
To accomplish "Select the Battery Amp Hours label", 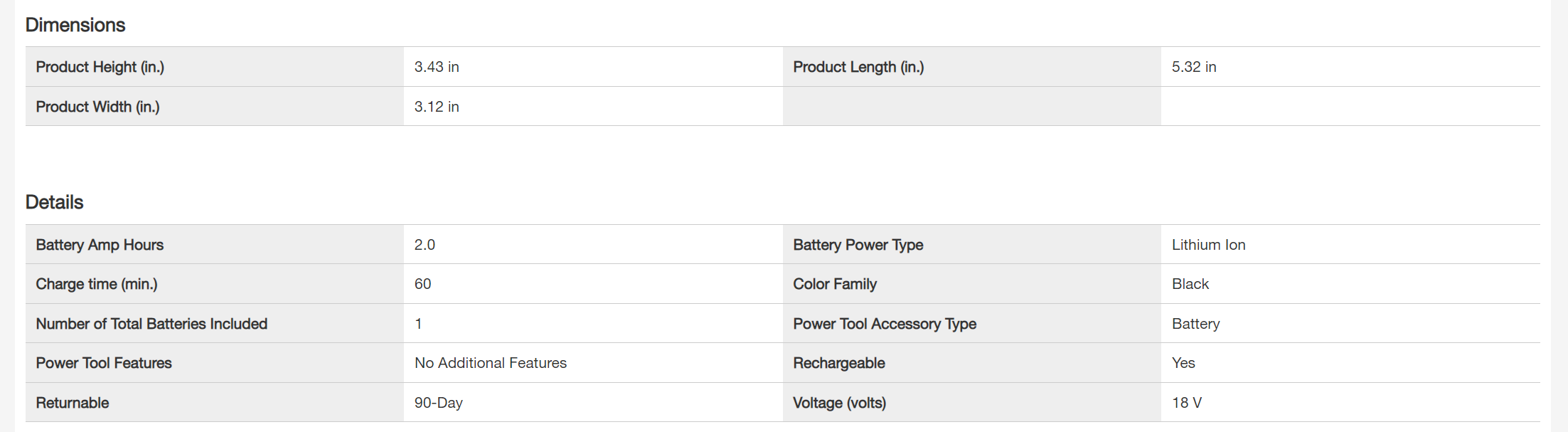I will click(100, 245).
